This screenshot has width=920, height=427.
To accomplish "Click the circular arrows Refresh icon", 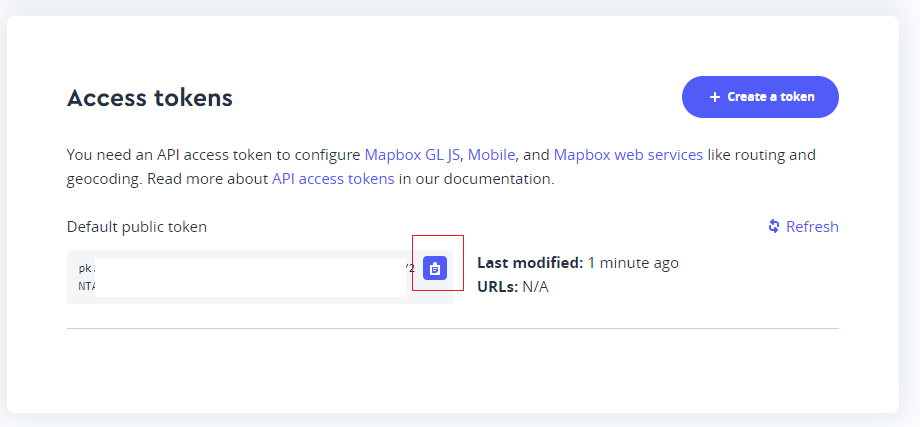I will click(x=774, y=226).
